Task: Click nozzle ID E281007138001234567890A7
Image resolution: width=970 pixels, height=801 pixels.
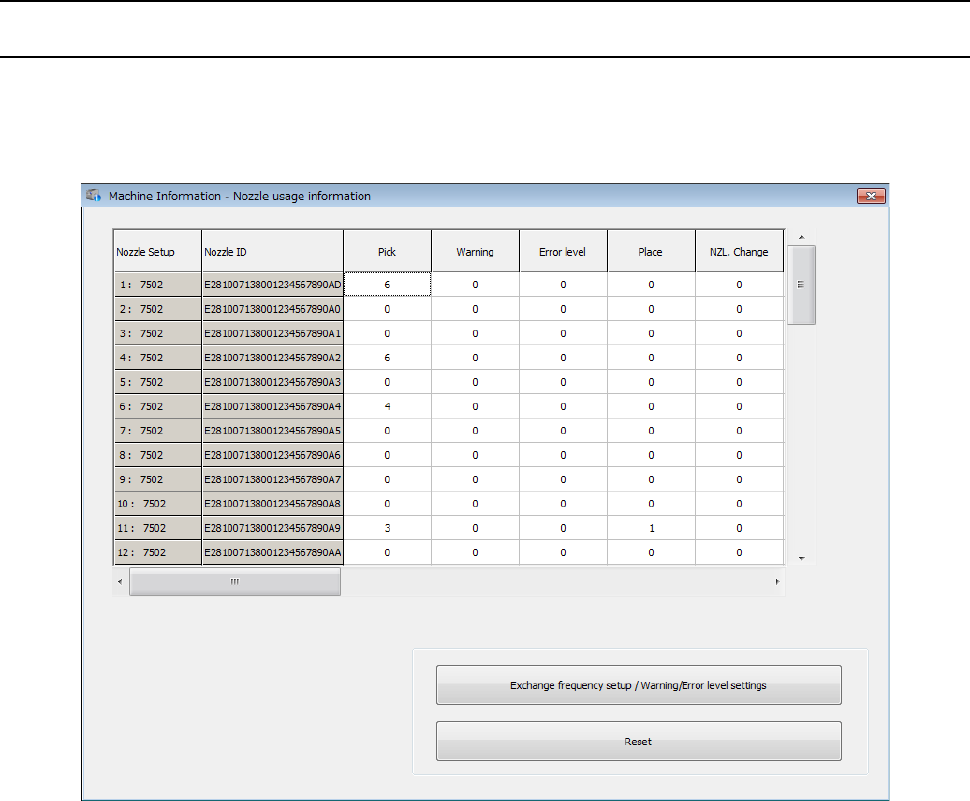Action: point(273,479)
